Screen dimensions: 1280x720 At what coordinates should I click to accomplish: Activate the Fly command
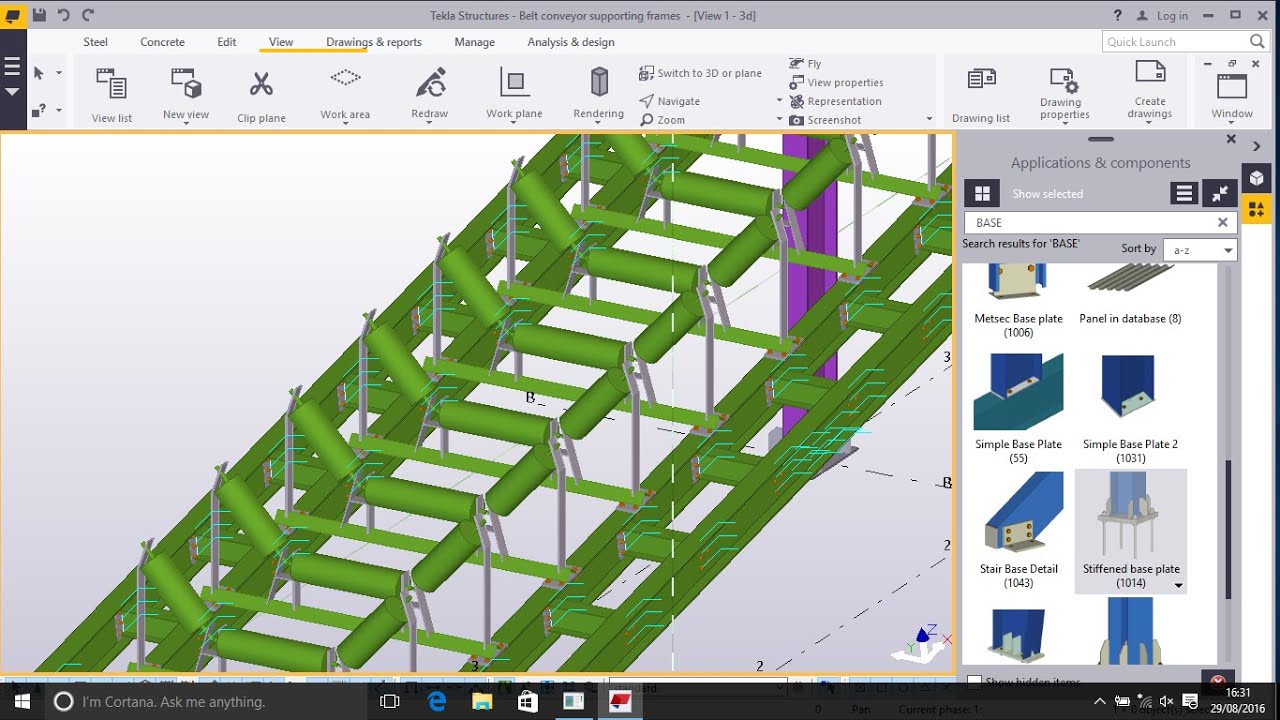coord(805,63)
